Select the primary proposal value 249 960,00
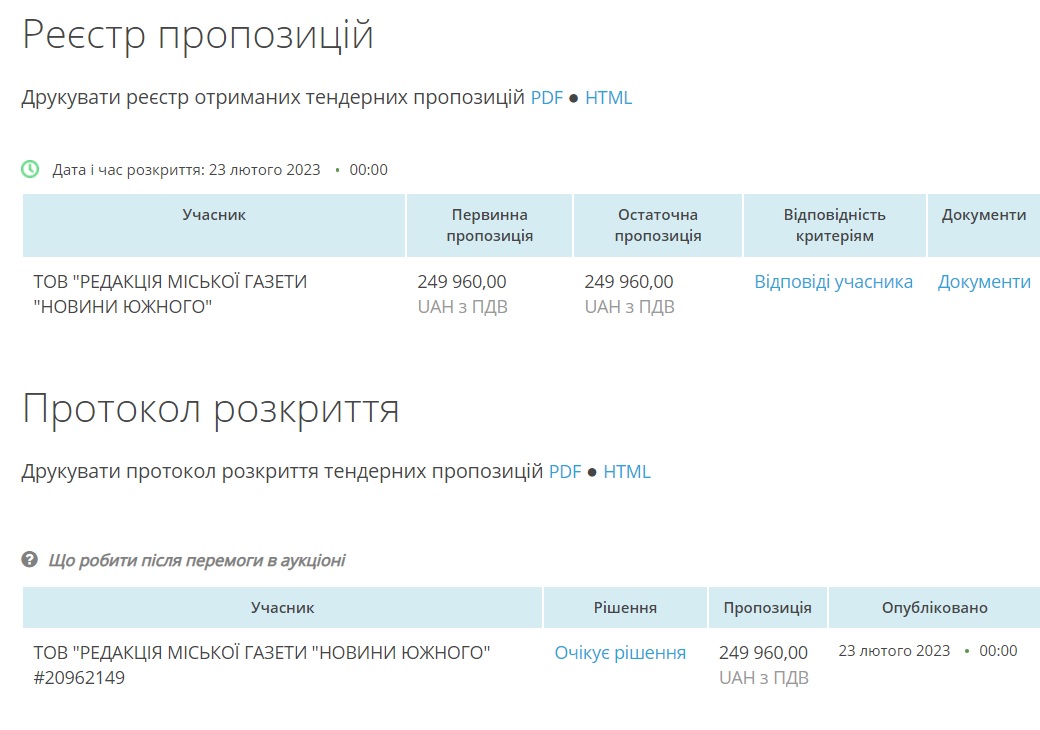 pyautogui.click(x=462, y=282)
